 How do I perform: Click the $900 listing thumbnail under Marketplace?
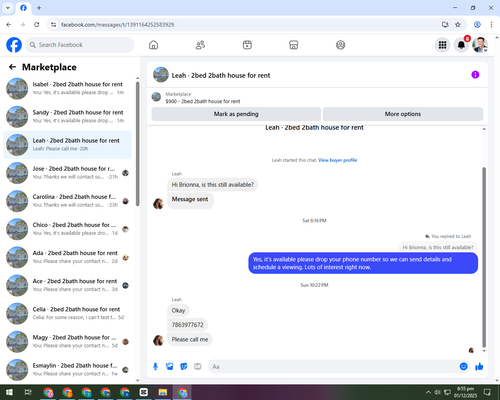[156, 97]
